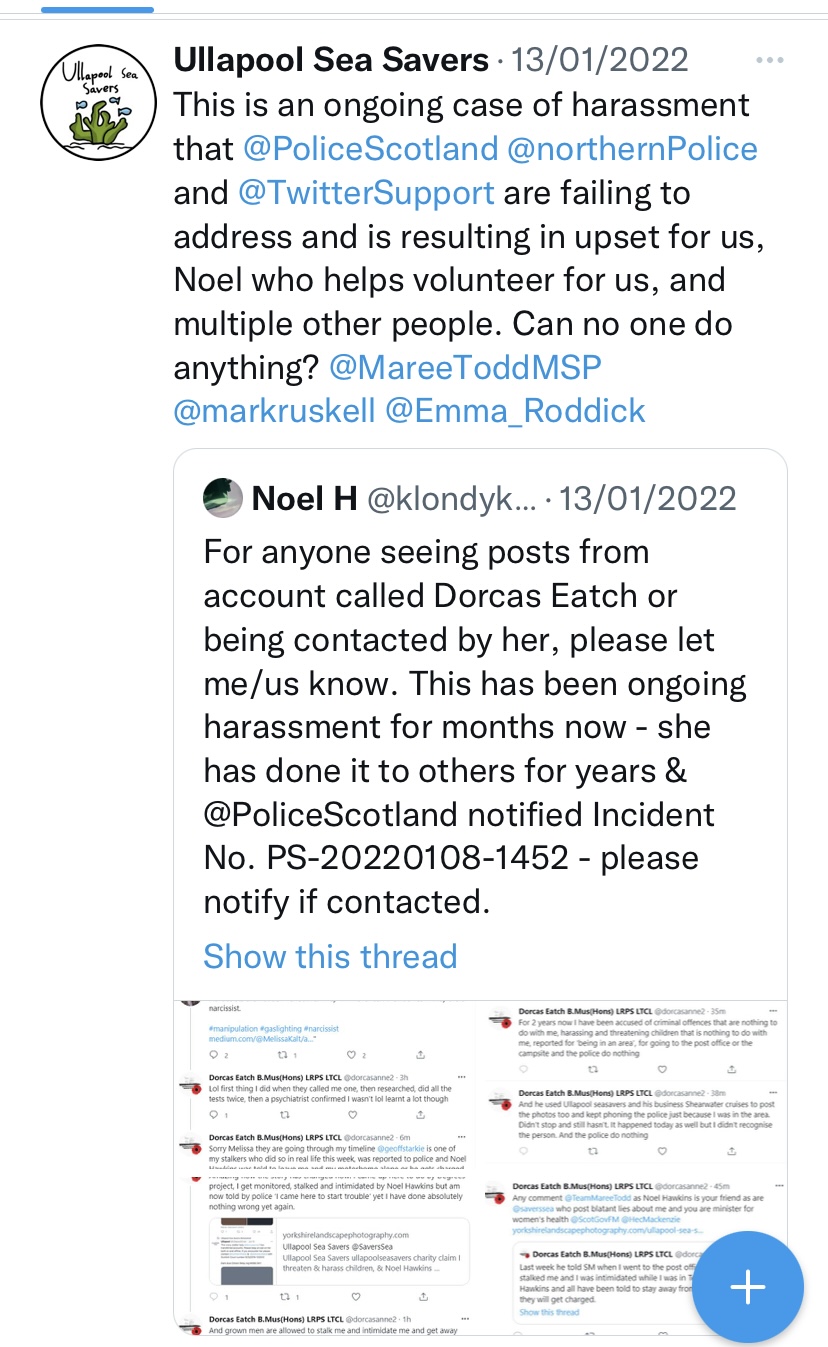Click the Show this thread link
The width and height of the screenshot is (828, 1347).
(x=330, y=956)
